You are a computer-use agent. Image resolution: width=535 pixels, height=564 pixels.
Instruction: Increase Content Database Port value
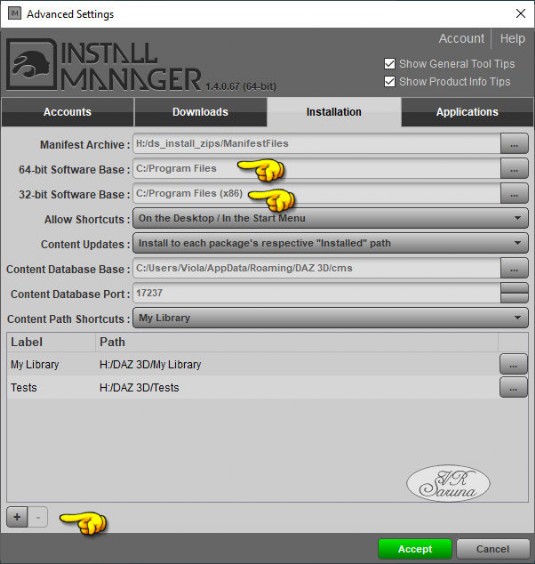(514, 288)
